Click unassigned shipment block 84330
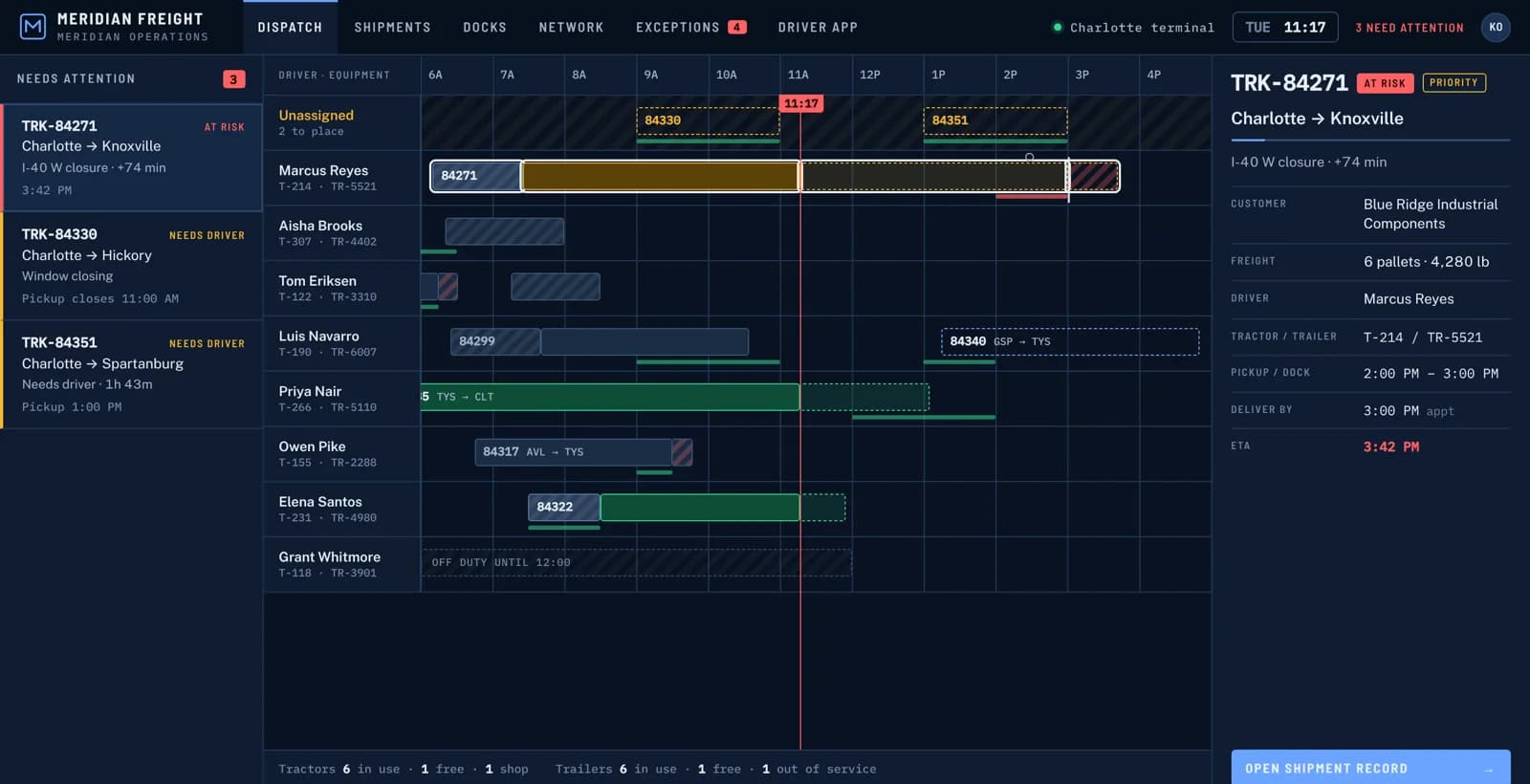 click(709, 120)
